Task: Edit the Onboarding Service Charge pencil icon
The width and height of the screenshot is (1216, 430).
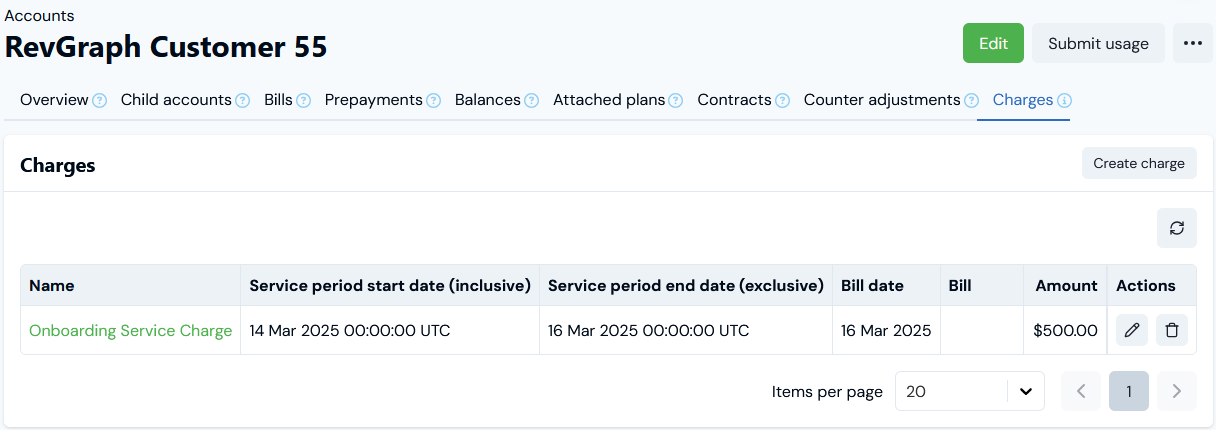Action: (1131, 330)
